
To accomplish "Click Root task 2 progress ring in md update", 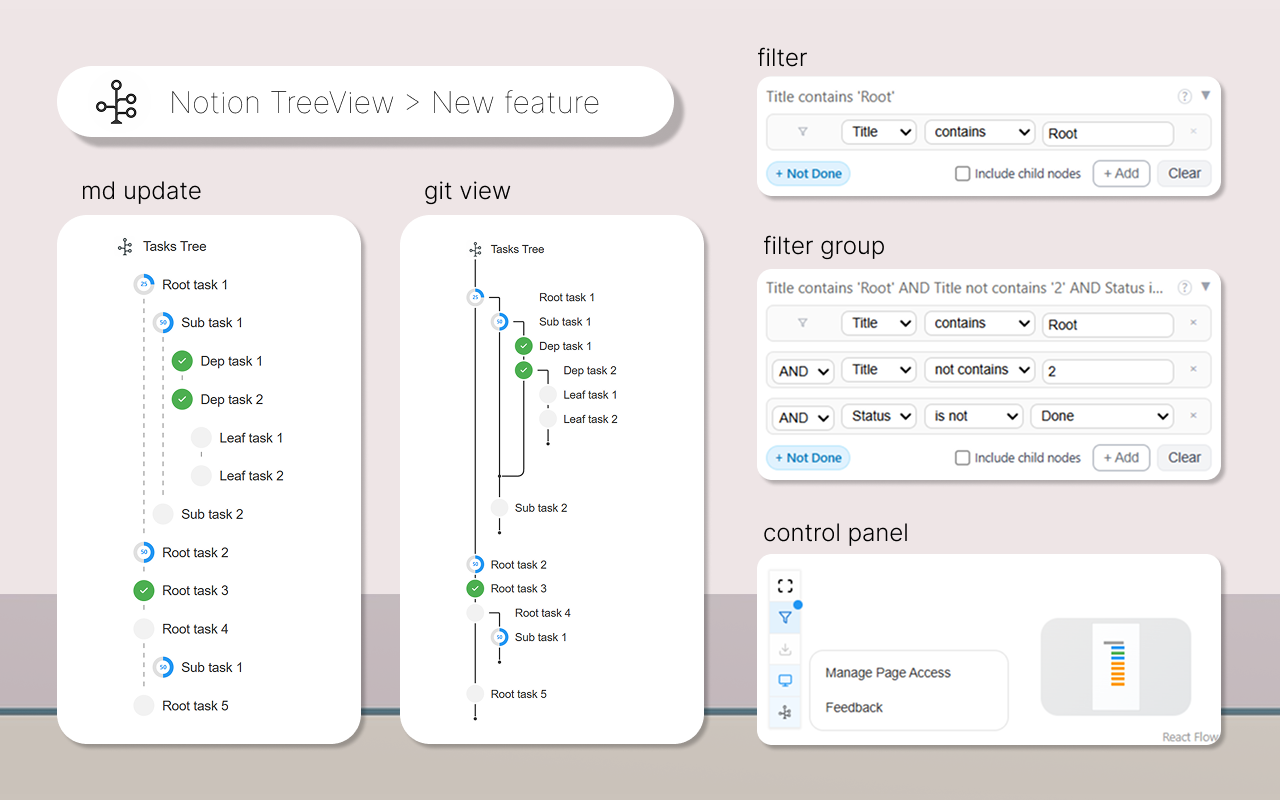I will pos(144,552).
